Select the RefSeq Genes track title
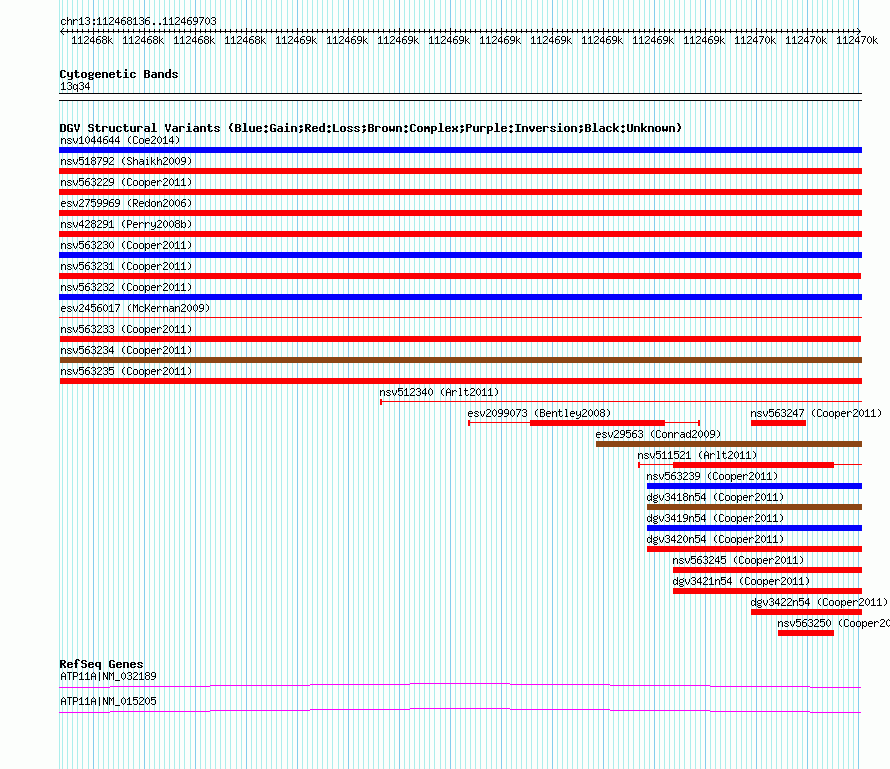890x769 pixels. pos(102,664)
